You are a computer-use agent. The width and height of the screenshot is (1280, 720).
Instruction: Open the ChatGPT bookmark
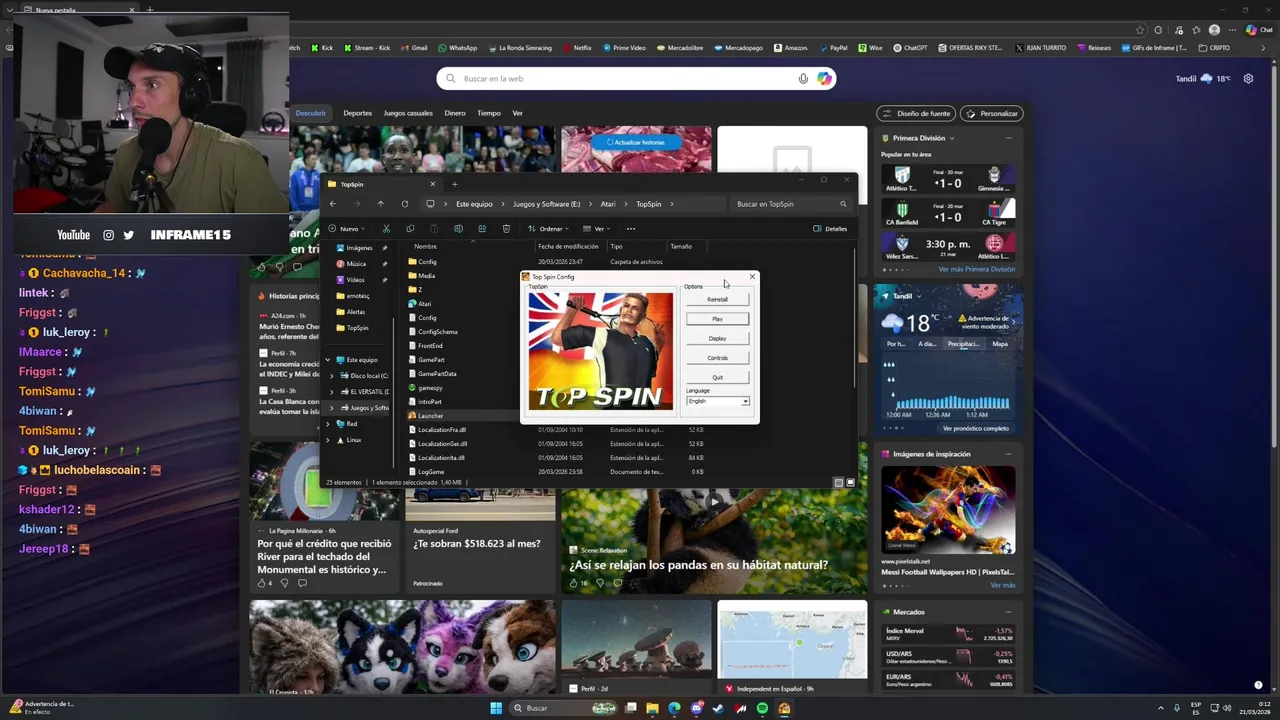[910, 47]
